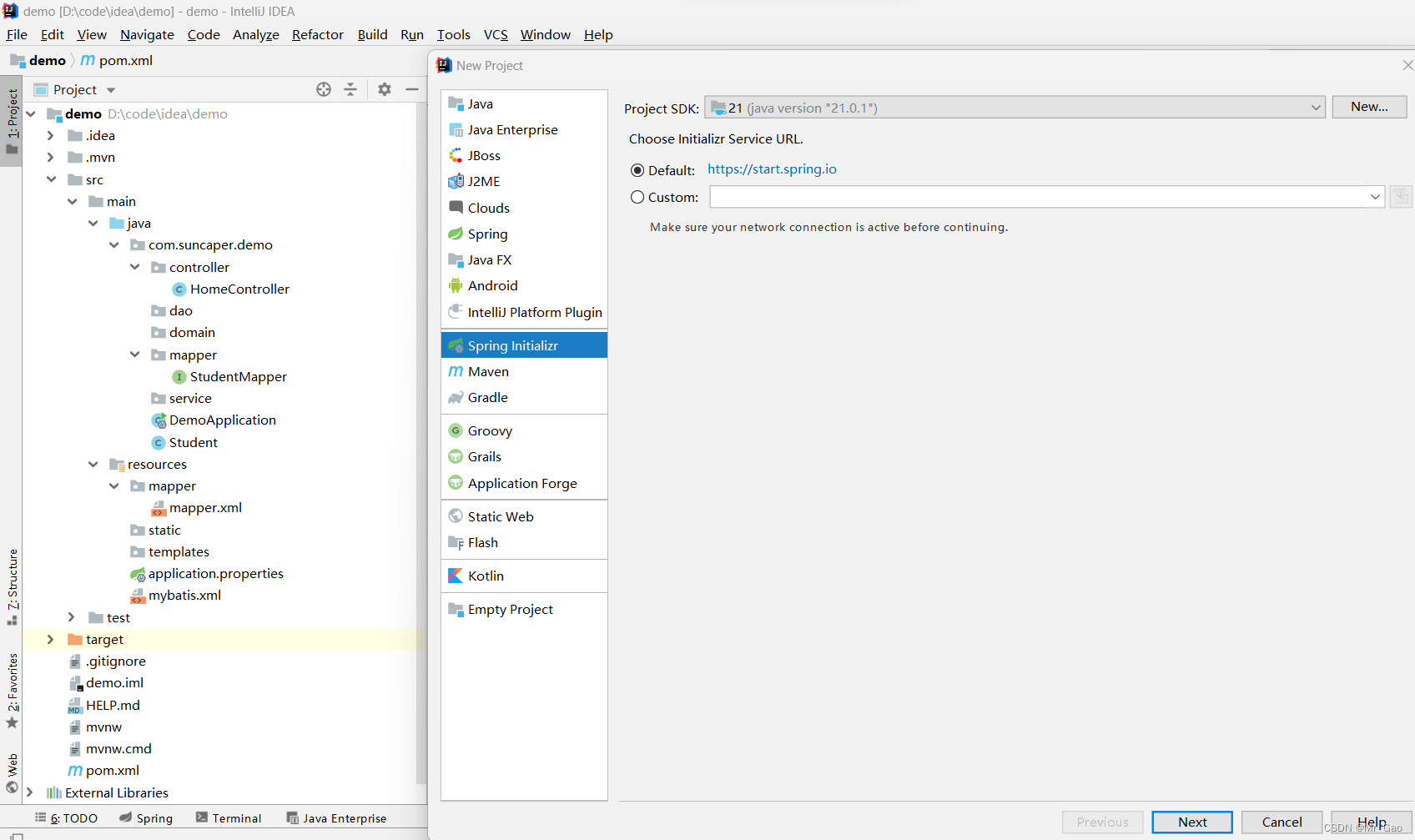Open DemoApplication class in tree
1415x840 pixels.
222,420
